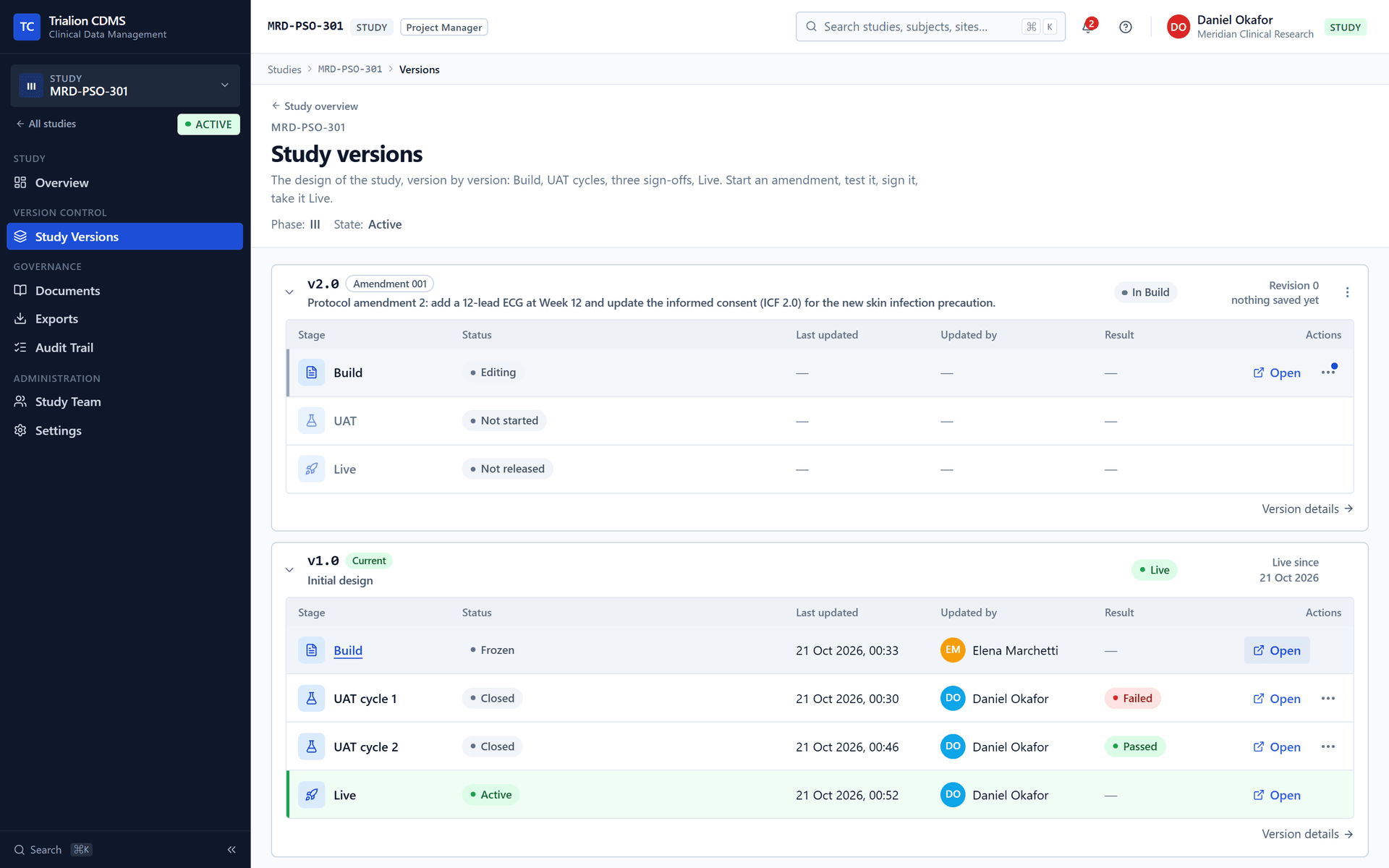Click the v2.0 Build document icon
The image size is (1389, 868).
click(311, 373)
